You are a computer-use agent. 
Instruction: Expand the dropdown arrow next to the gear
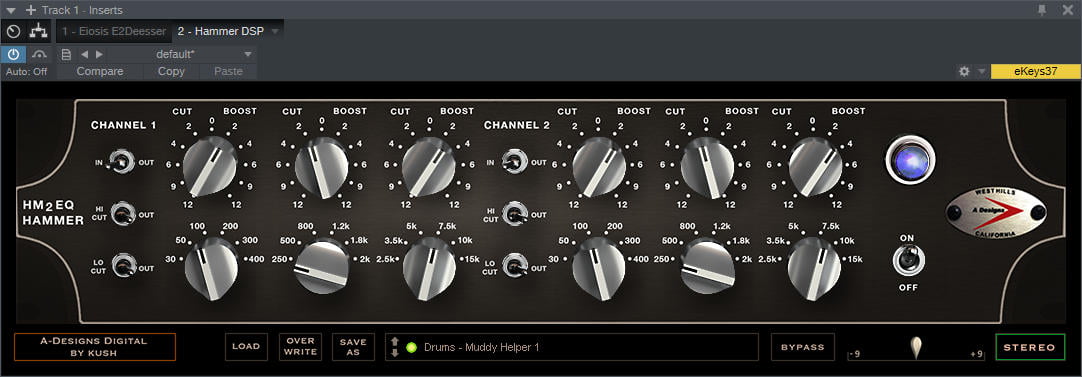click(981, 71)
